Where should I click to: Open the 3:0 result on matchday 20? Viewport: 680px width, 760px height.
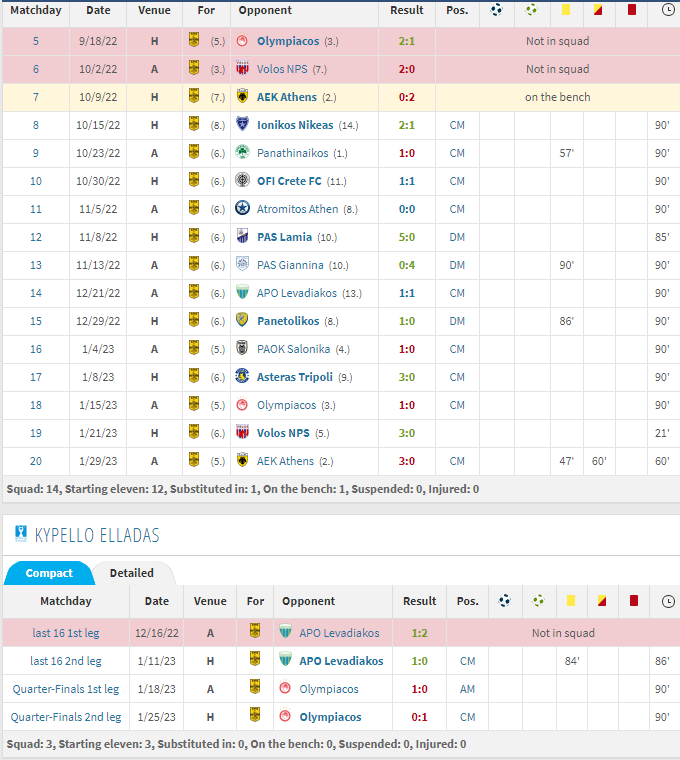coord(407,461)
